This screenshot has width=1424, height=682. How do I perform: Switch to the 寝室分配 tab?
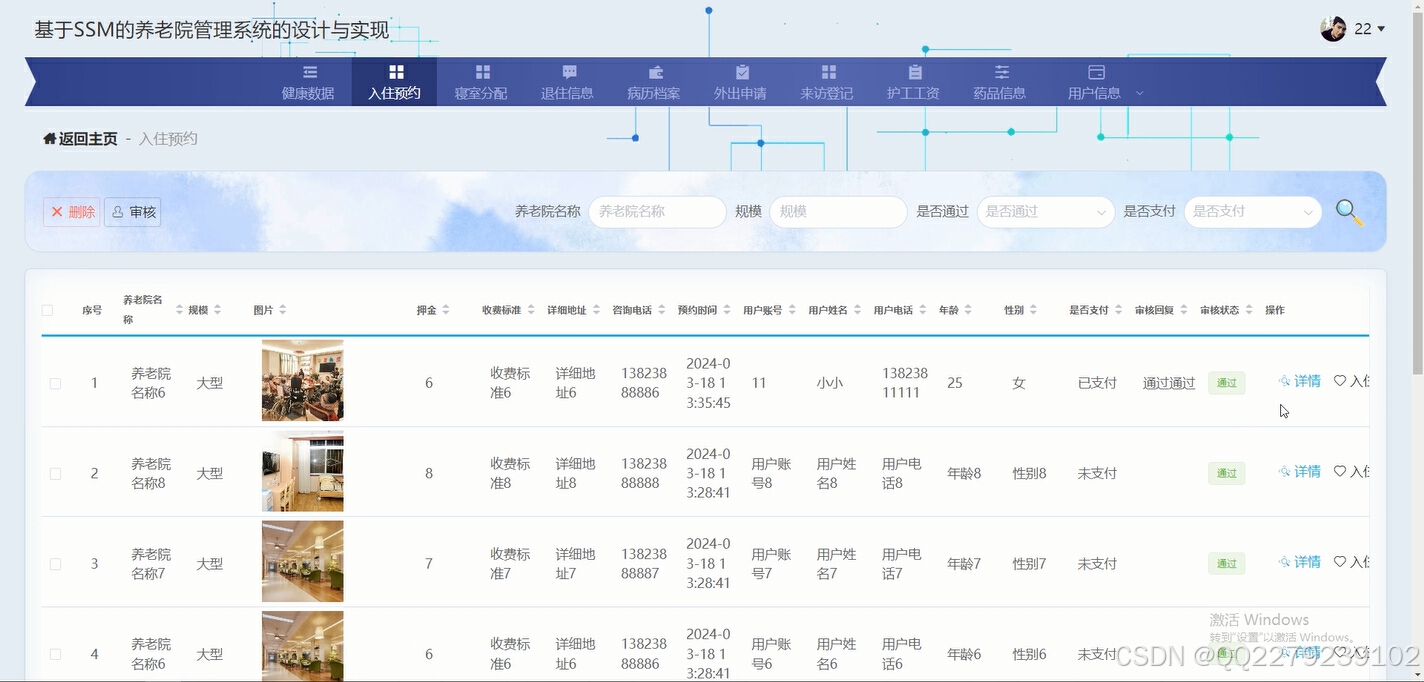click(x=481, y=82)
